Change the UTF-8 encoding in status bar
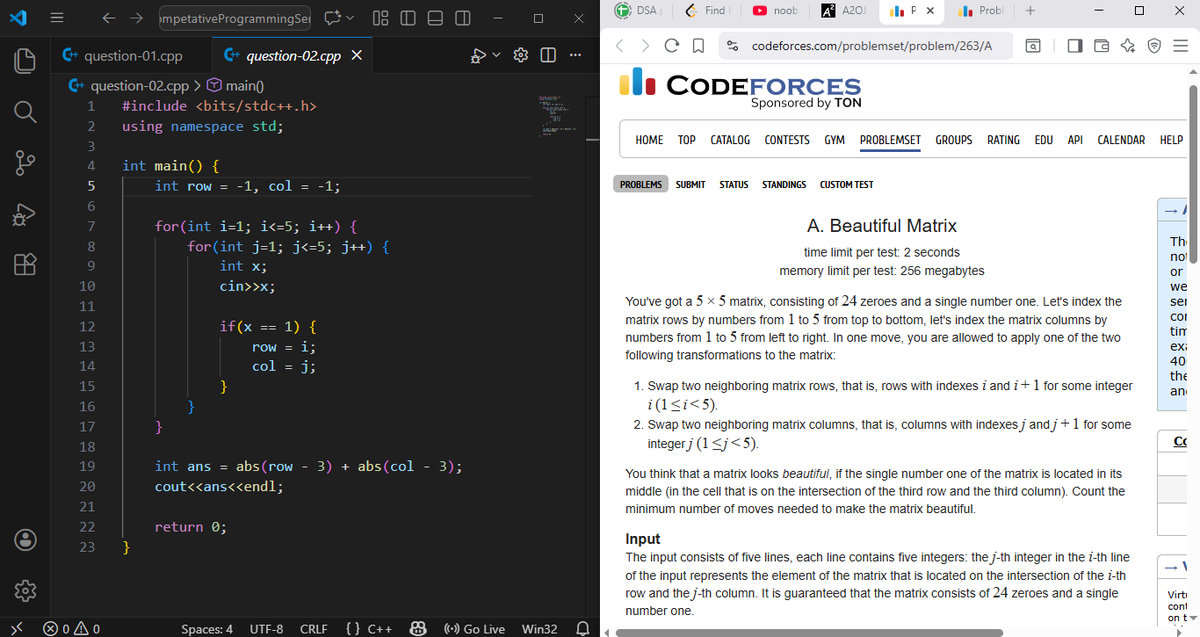1200x637 pixels. (268, 629)
